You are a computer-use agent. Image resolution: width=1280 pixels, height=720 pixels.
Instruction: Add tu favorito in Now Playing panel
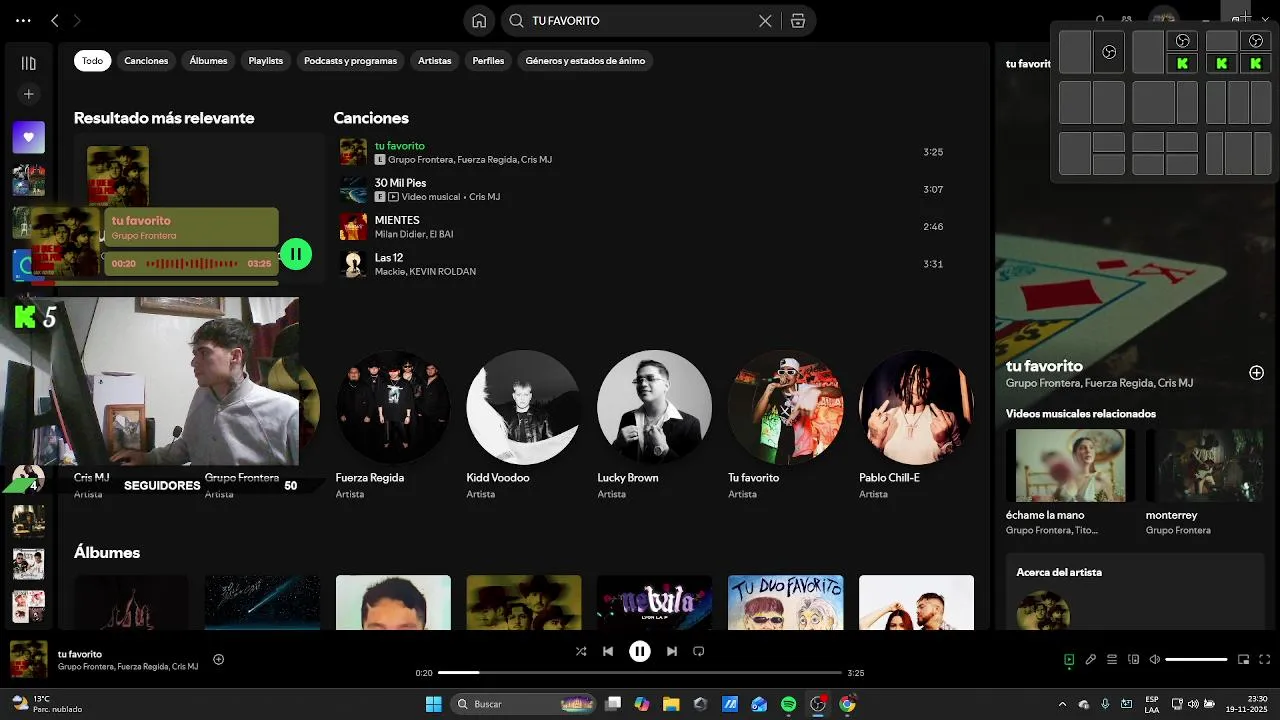[1256, 373]
